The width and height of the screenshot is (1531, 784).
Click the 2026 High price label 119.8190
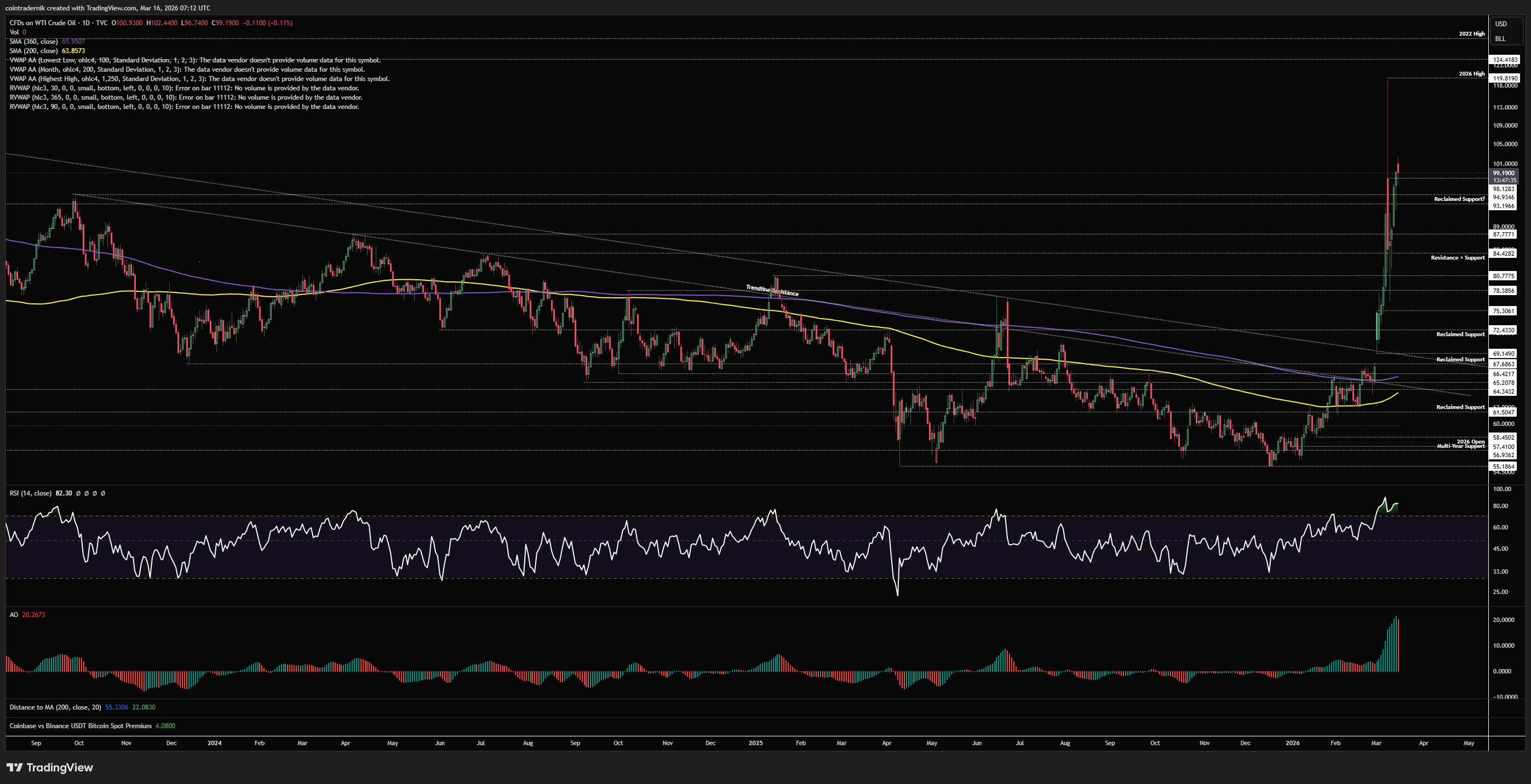tap(1505, 78)
